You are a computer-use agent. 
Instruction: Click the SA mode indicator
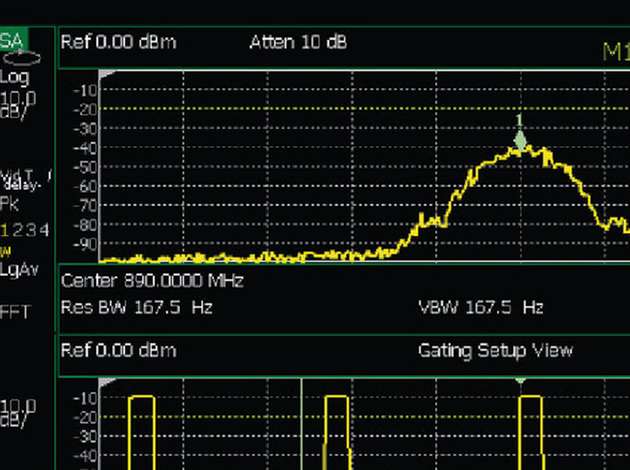pos(13,40)
